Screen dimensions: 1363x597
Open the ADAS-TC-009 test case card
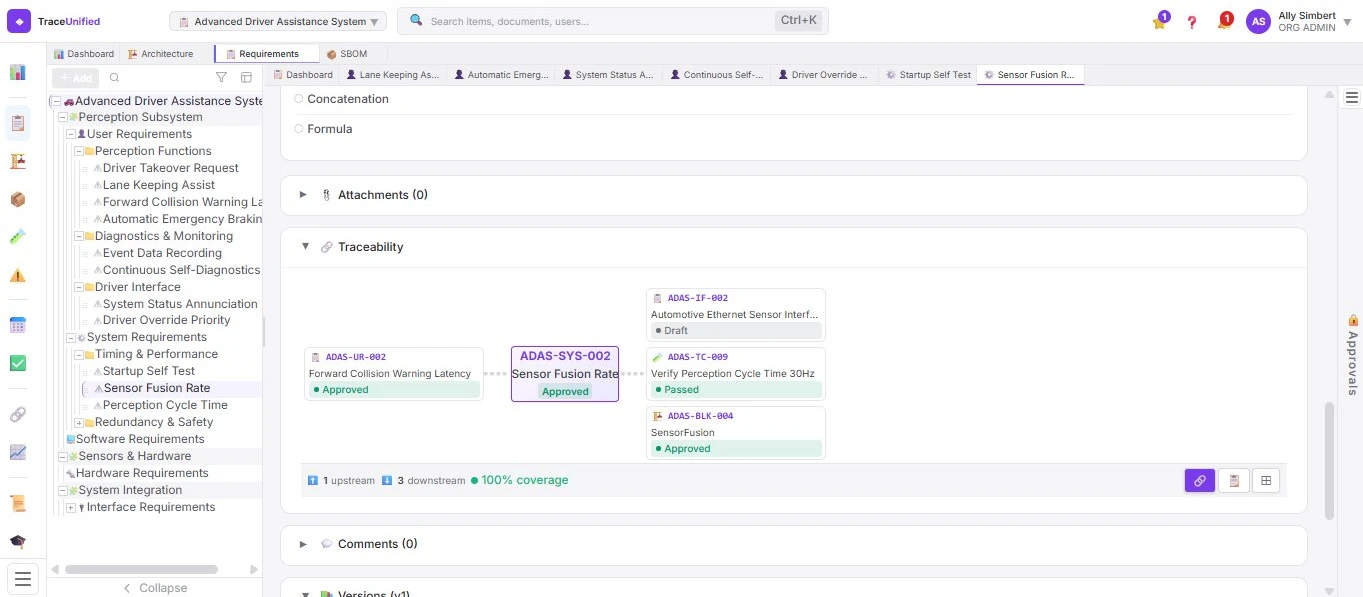pyautogui.click(x=736, y=374)
